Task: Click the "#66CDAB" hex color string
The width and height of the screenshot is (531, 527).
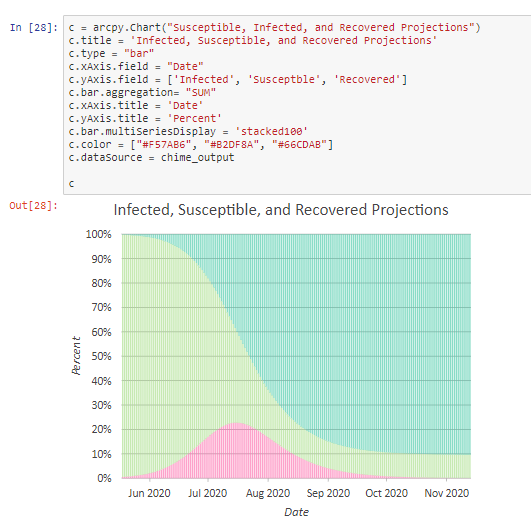Action: (299, 145)
